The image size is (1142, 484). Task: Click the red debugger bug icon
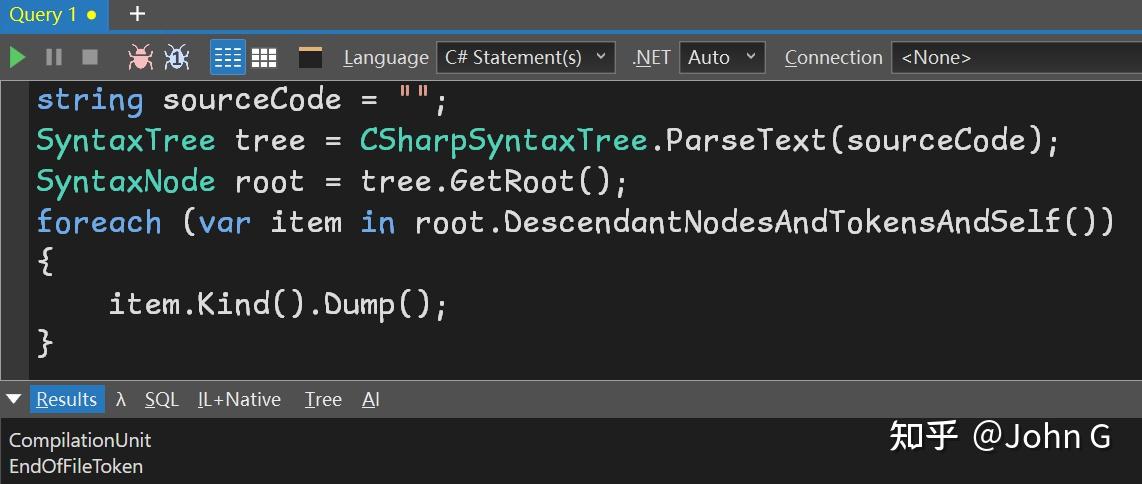pos(140,57)
